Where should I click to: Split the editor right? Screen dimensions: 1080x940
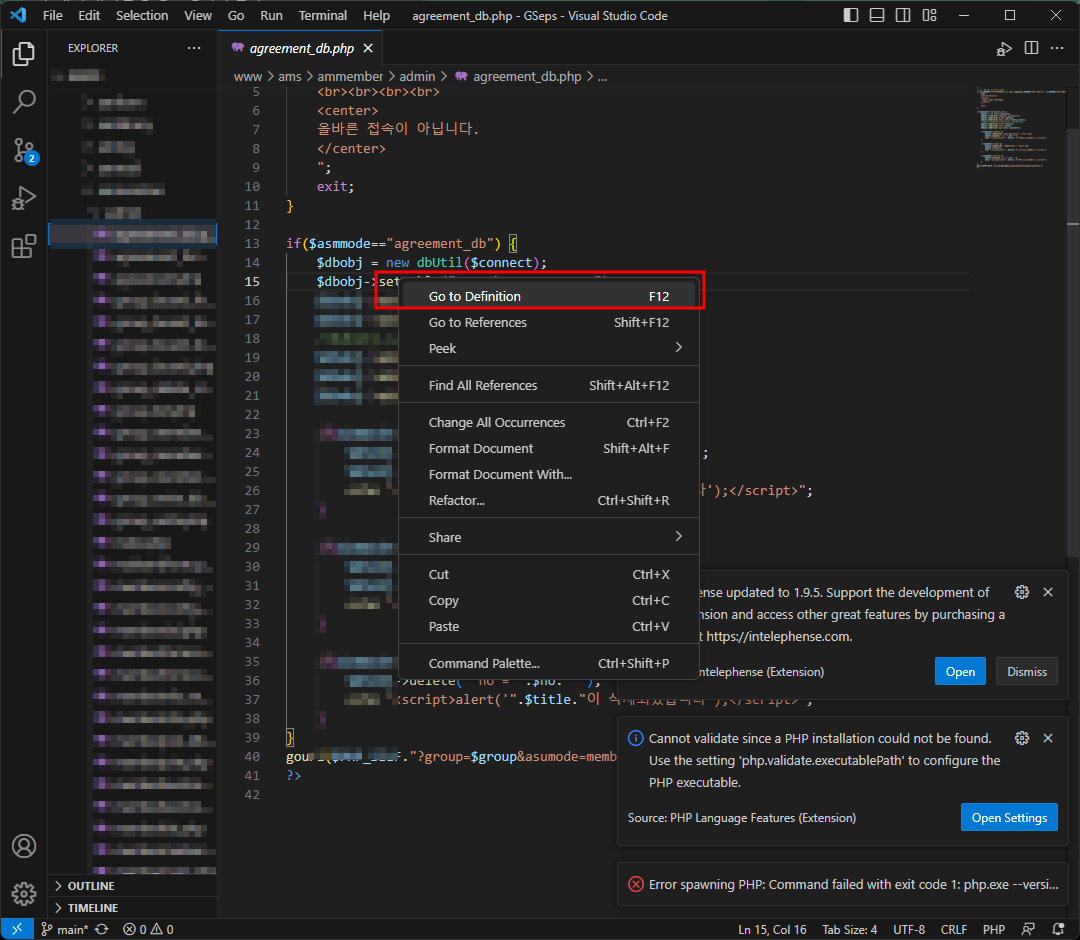(x=1031, y=48)
